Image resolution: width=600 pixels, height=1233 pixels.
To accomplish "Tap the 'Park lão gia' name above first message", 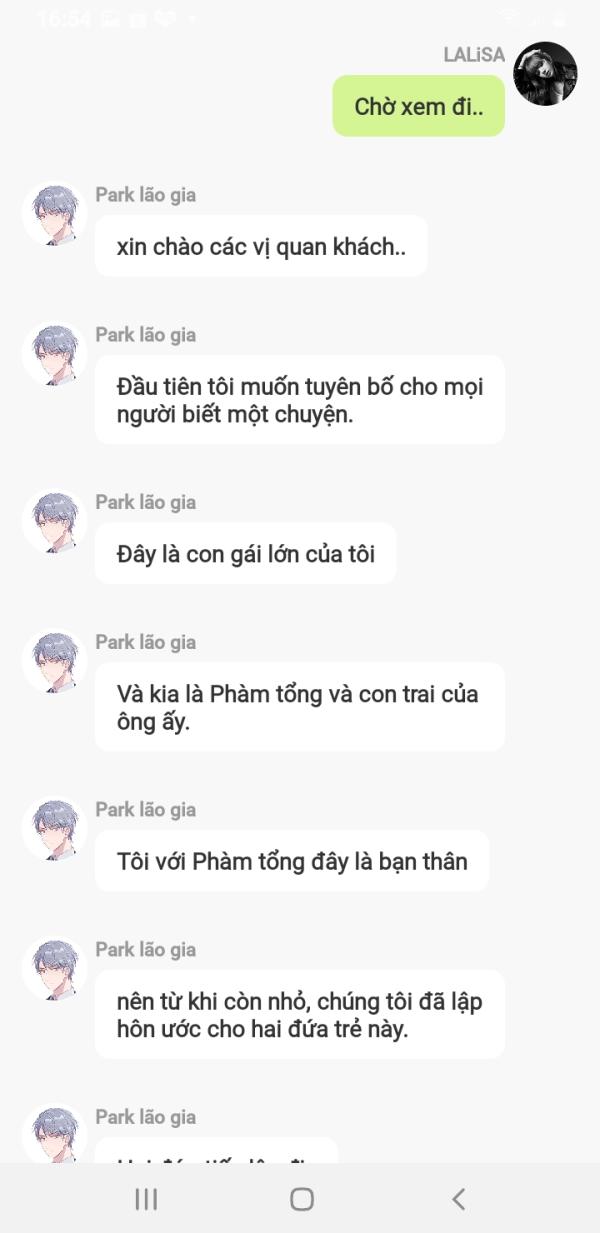I will pyautogui.click(x=146, y=195).
